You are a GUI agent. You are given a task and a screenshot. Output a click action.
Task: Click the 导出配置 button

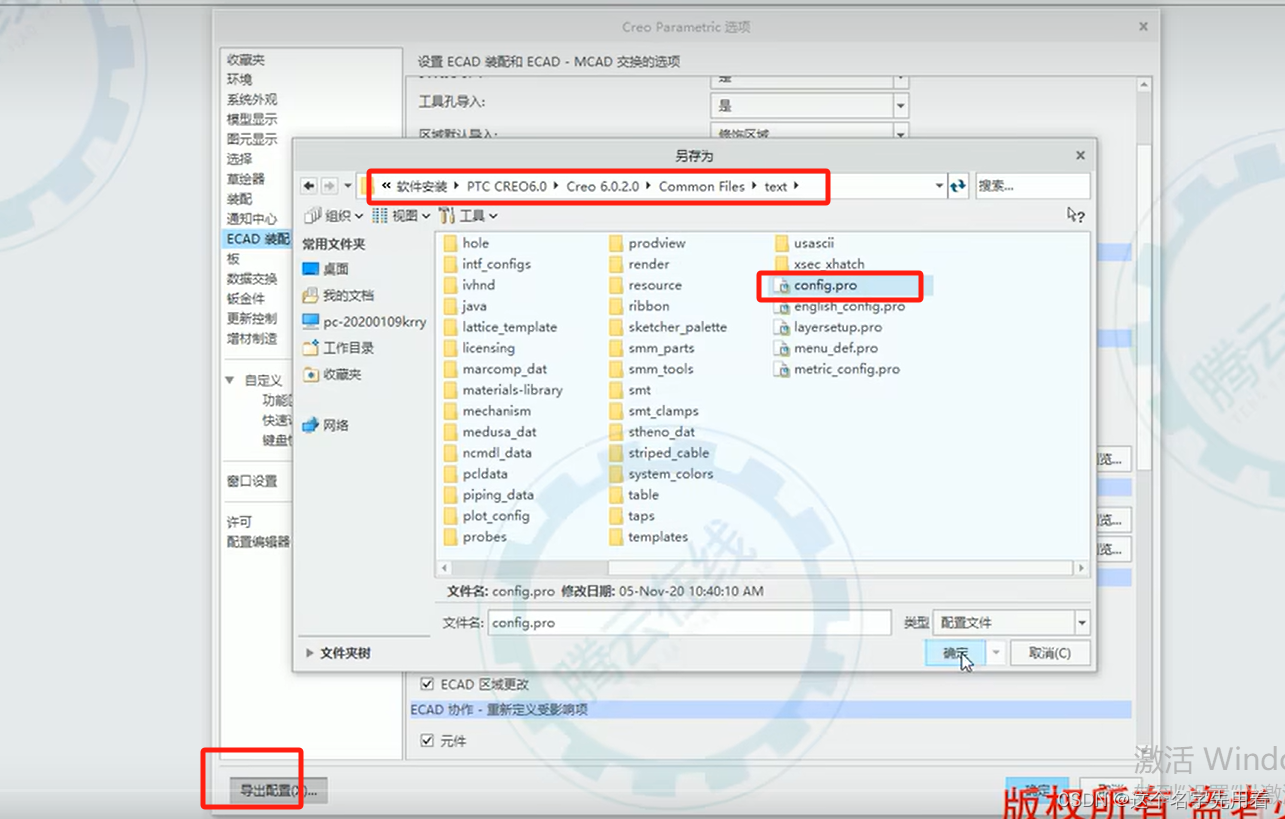click(278, 791)
